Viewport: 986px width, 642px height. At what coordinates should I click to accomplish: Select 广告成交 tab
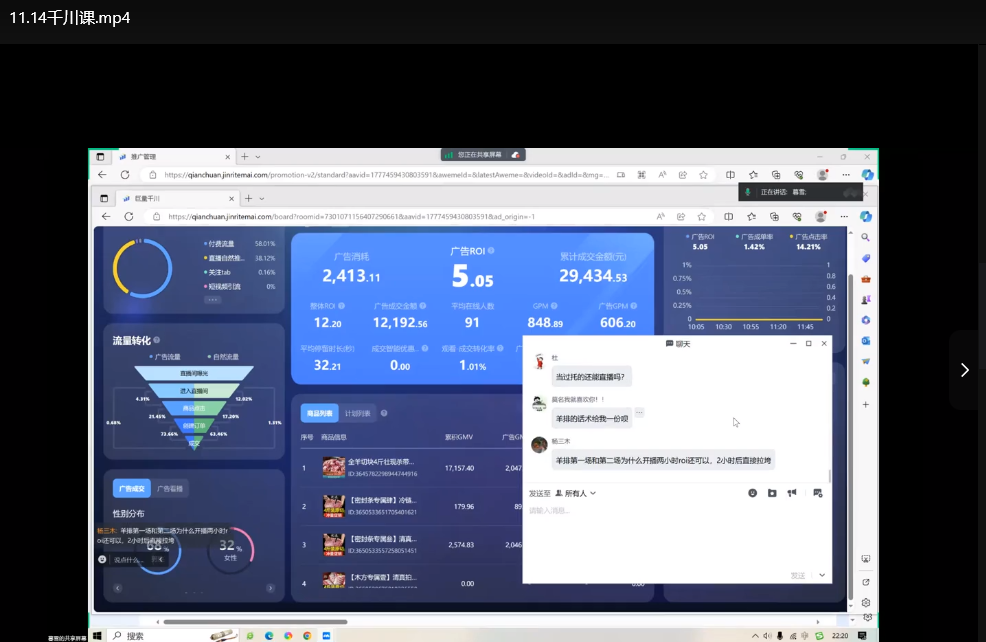pos(132,489)
